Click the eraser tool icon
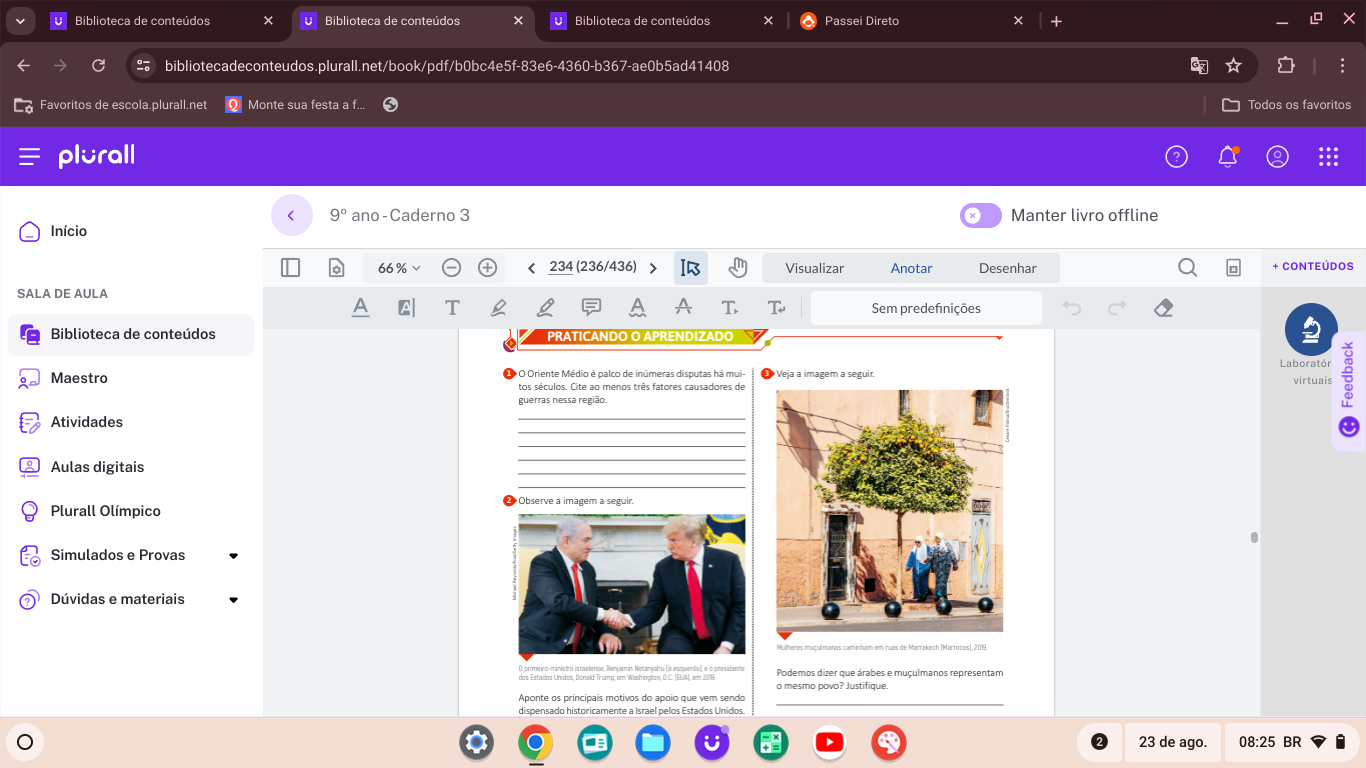The height and width of the screenshot is (768, 1366). (x=1162, y=308)
